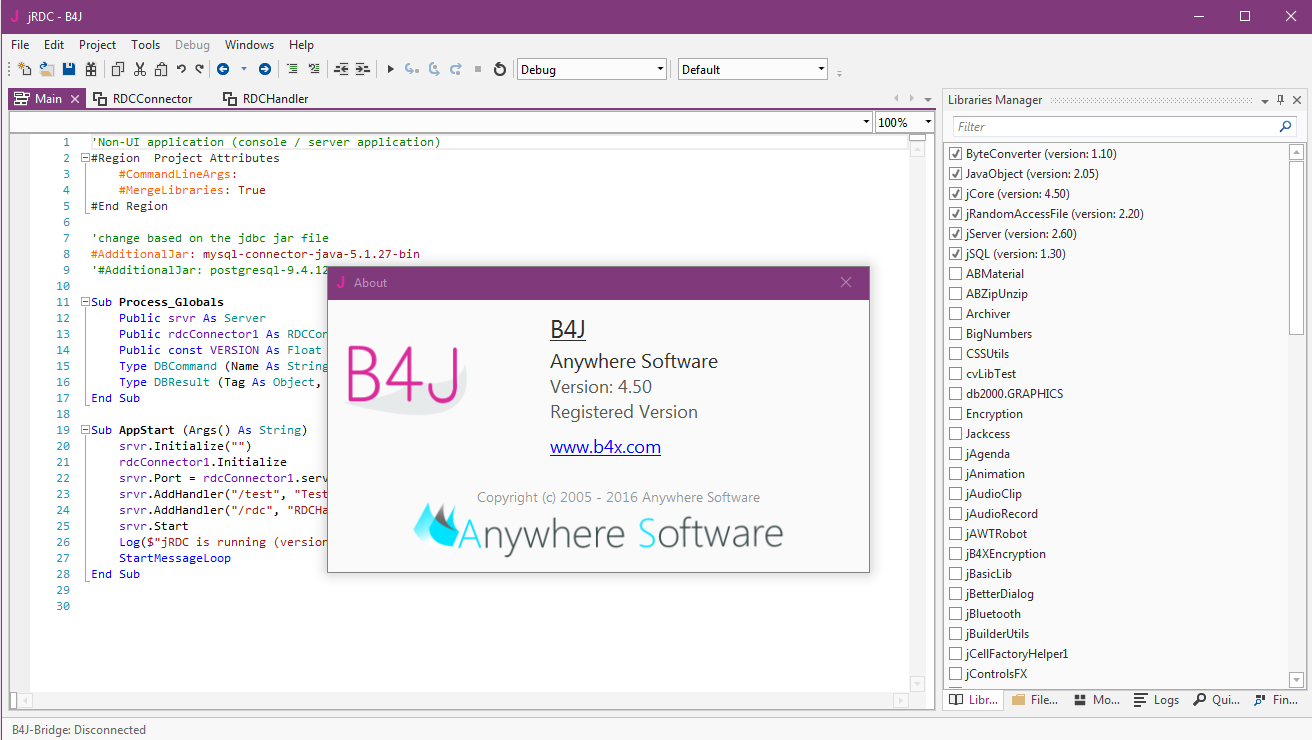Viewport: 1312px width, 740px height.
Task: Collapse the Project Attributes region
Action: (x=86, y=158)
